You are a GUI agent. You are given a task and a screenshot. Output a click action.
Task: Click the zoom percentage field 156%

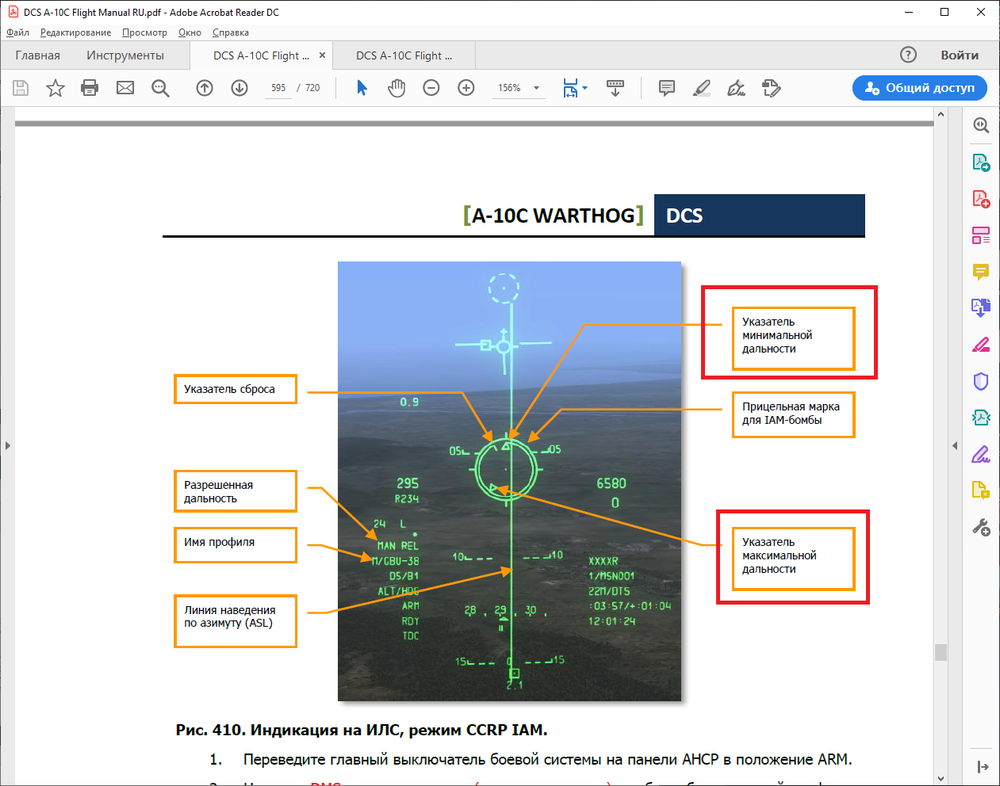[x=509, y=88]
